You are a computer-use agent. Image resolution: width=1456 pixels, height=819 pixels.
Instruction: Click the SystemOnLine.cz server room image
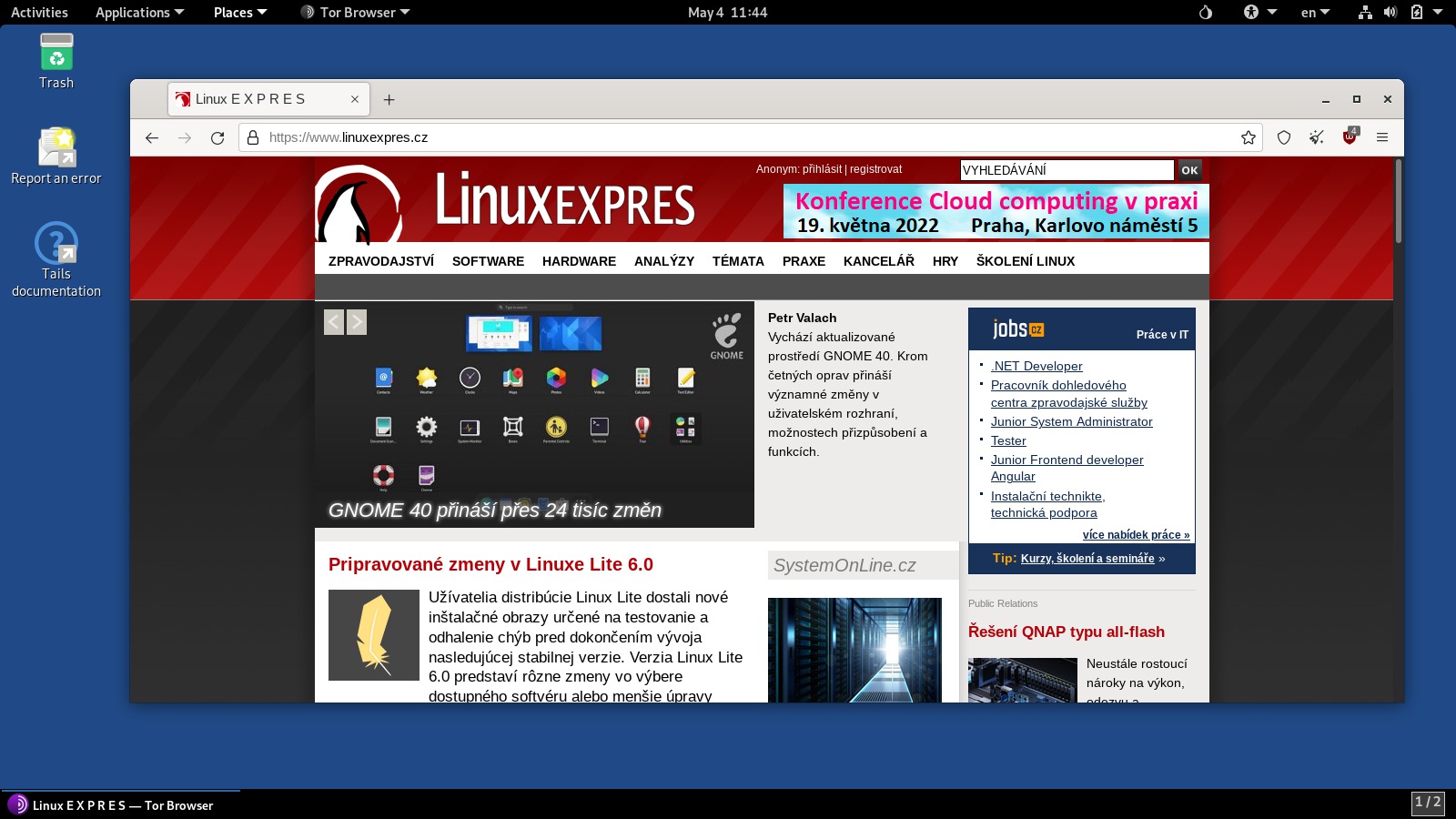click(x=854, y=650)
